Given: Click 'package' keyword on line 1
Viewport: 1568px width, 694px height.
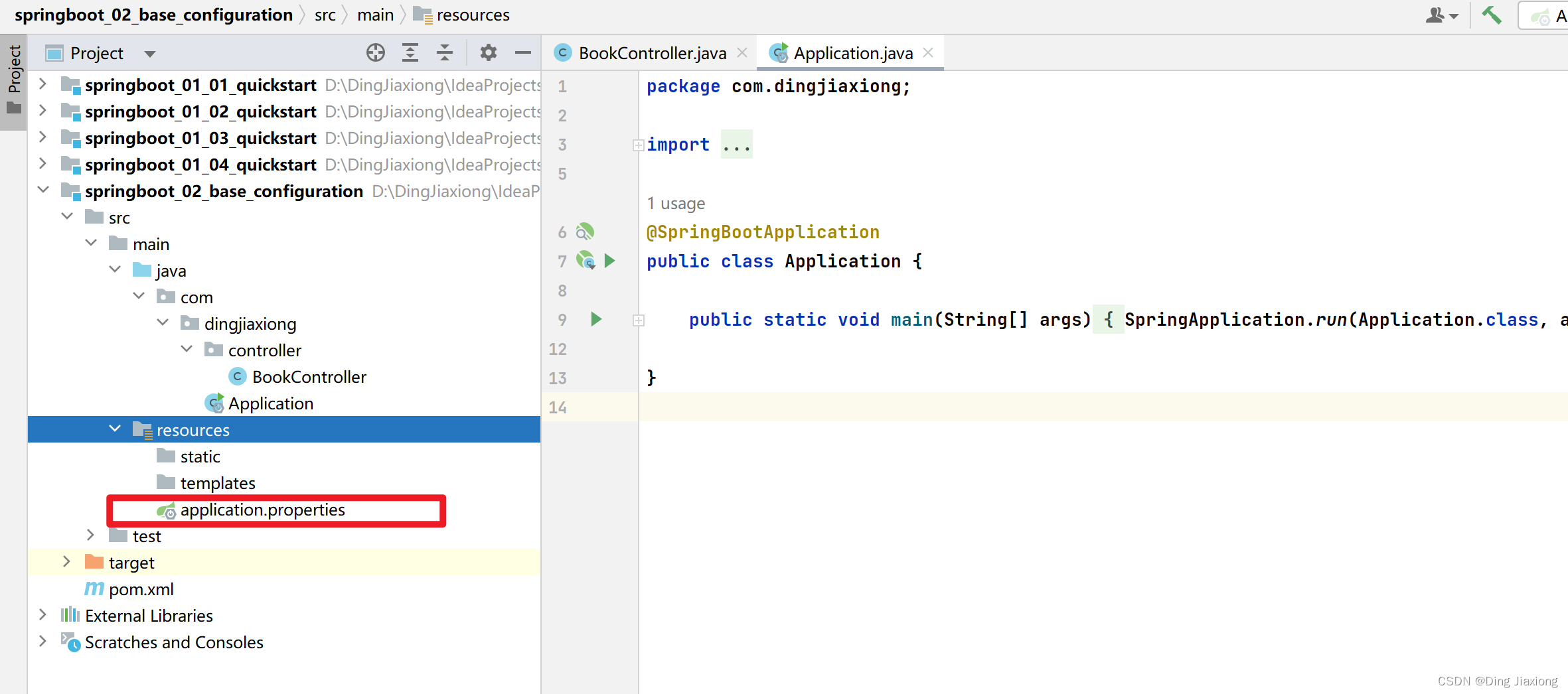Looking at the screenshot, I should pyautogui.click(x=683, y=86).
